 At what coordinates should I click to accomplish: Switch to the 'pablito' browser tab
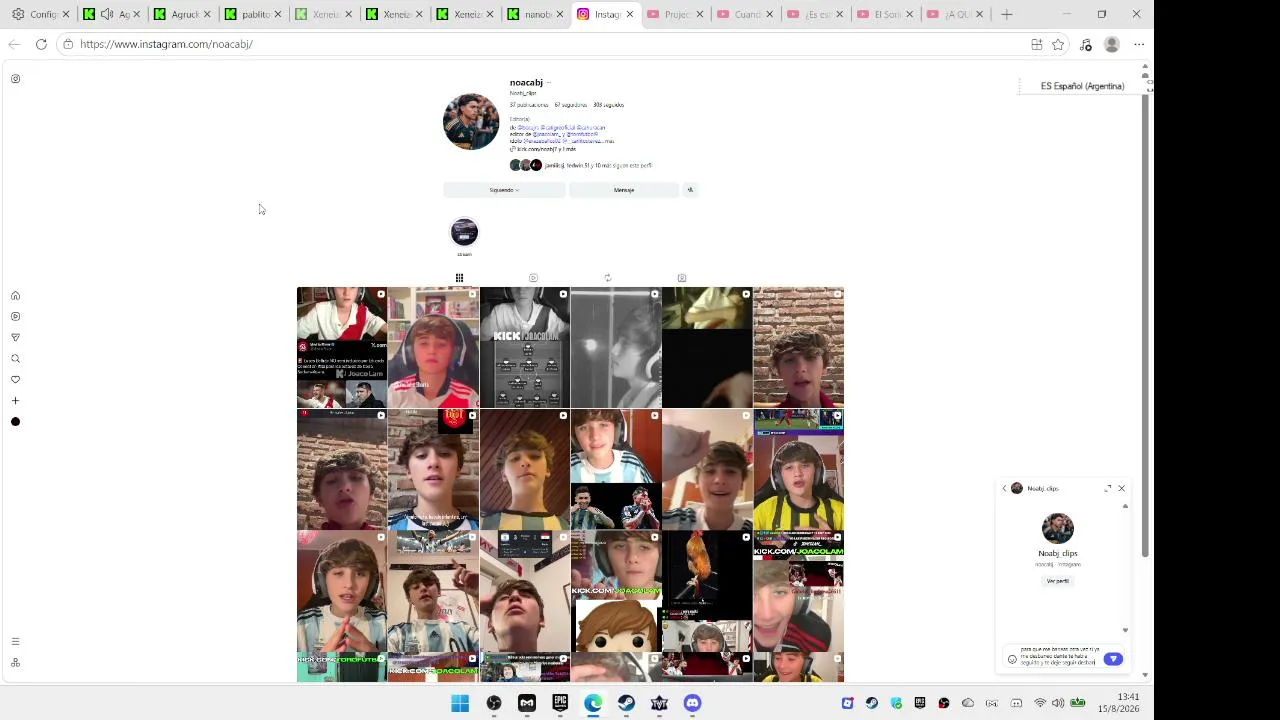(254, 14)
